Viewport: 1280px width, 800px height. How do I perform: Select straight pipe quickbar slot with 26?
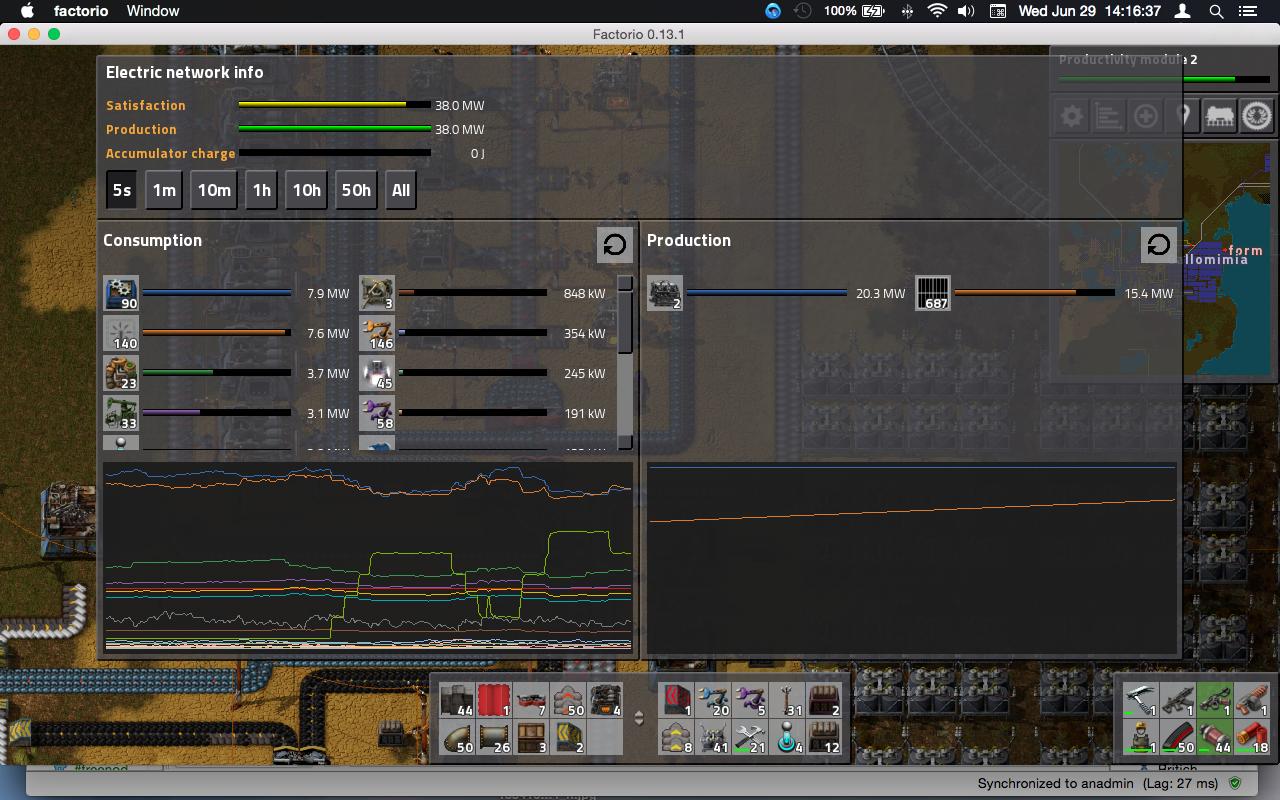click(x=494, y=737)
